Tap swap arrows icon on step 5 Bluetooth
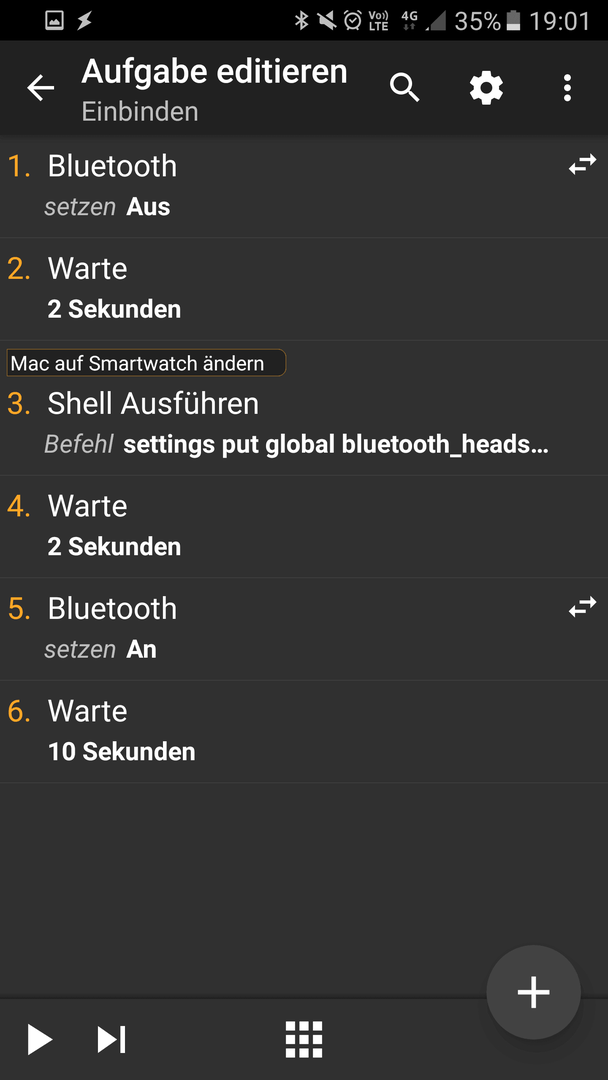The image size is (608, 1080). tap(583, 607)
